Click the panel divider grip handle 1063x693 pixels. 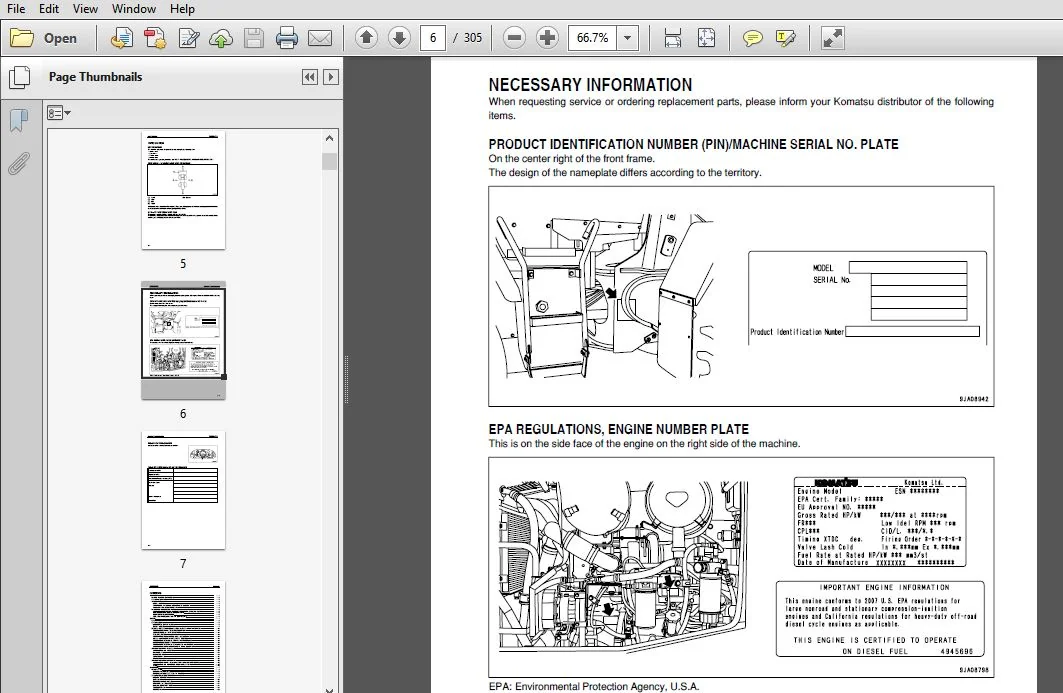click(346, 380)
